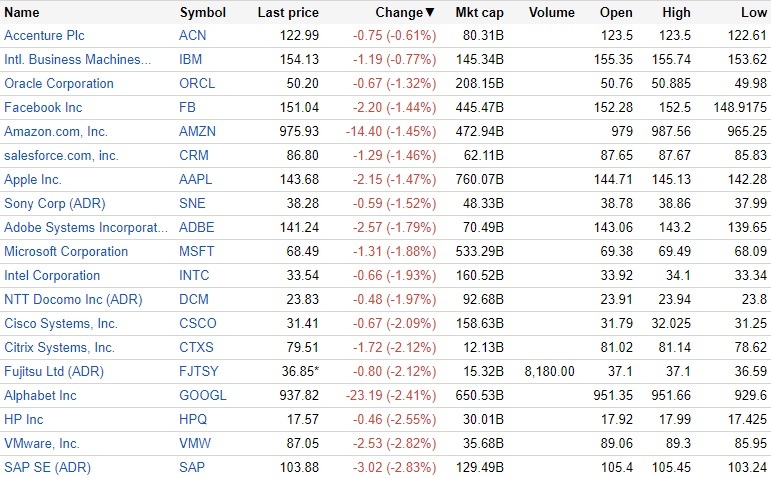Click the CSCO ticker symbol
This screenshot has width=771, height=478.
(199, 324)
